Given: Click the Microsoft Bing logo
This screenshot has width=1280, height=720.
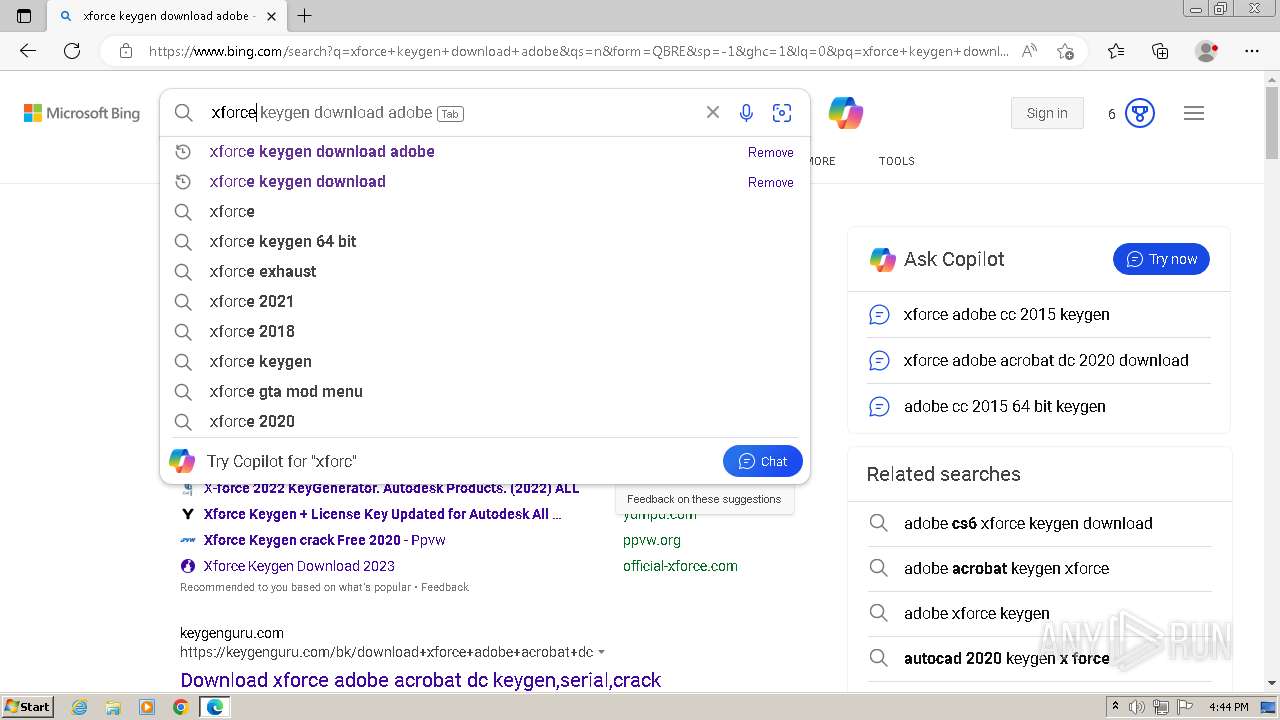Looking at the screenshot, I should point(82,113).
